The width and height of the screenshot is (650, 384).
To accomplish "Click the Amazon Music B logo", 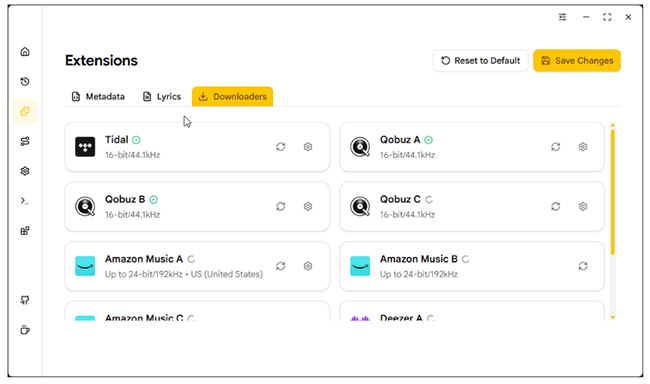I will (x=360, y=266).
